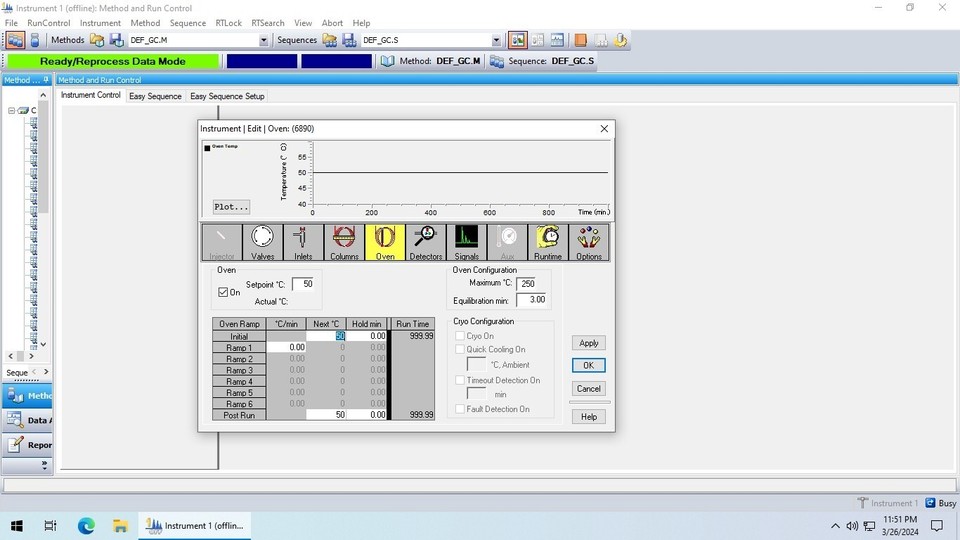Image resolution: width=960 pixels, height=540 pixels.
Task: Click the Maximum °C input field
Action: tap(526, 283)
